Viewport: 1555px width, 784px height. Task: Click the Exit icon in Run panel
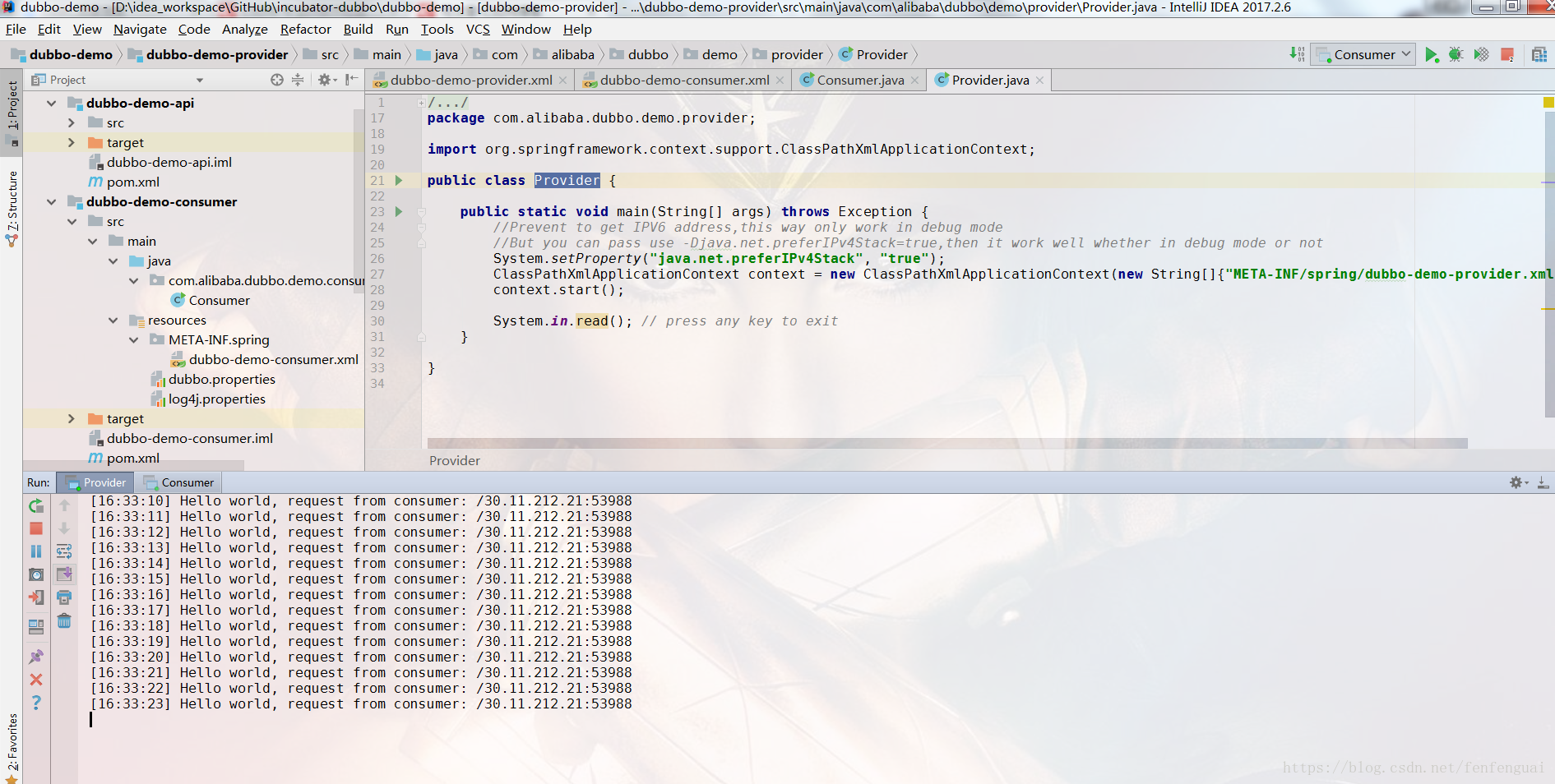point(36,597)
